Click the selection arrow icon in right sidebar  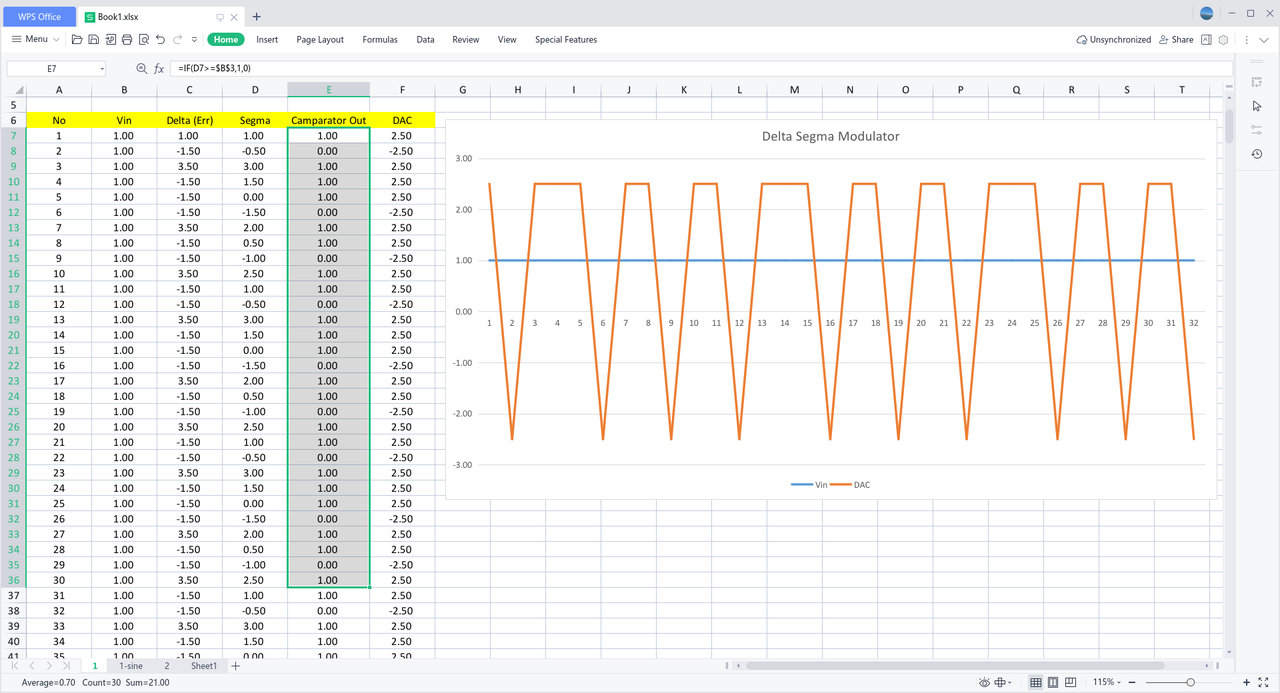point(1257,106)
